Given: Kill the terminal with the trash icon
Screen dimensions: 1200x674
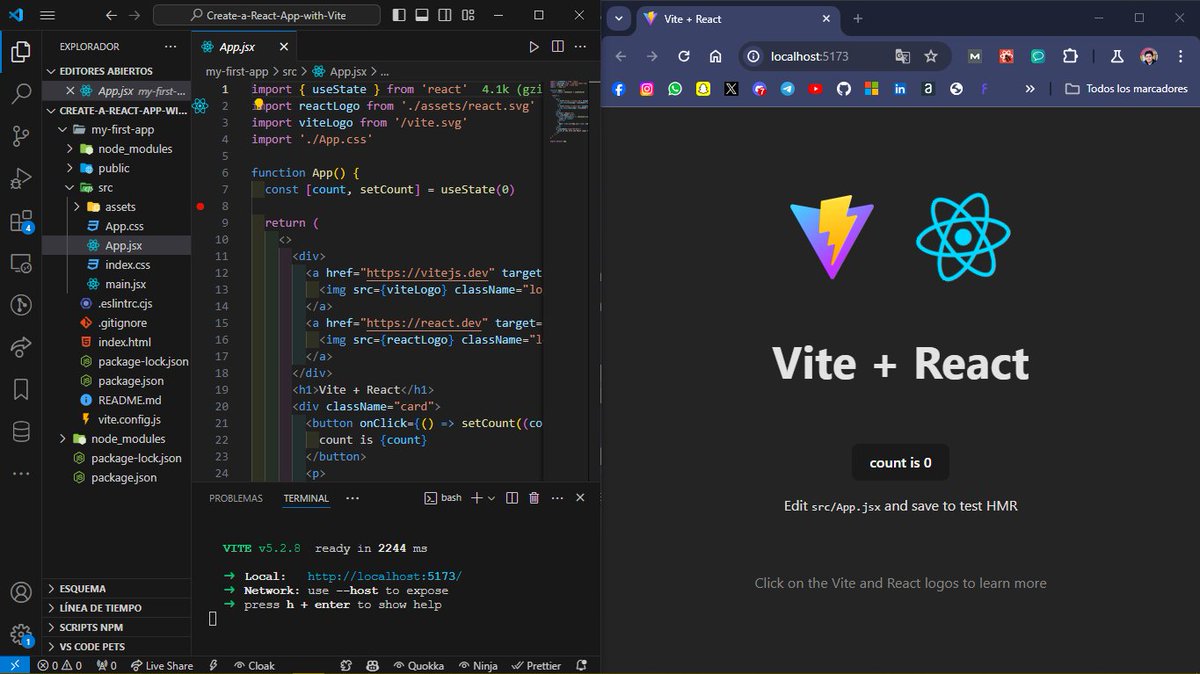Looking at the screenshot, I should tap(534, 497).
